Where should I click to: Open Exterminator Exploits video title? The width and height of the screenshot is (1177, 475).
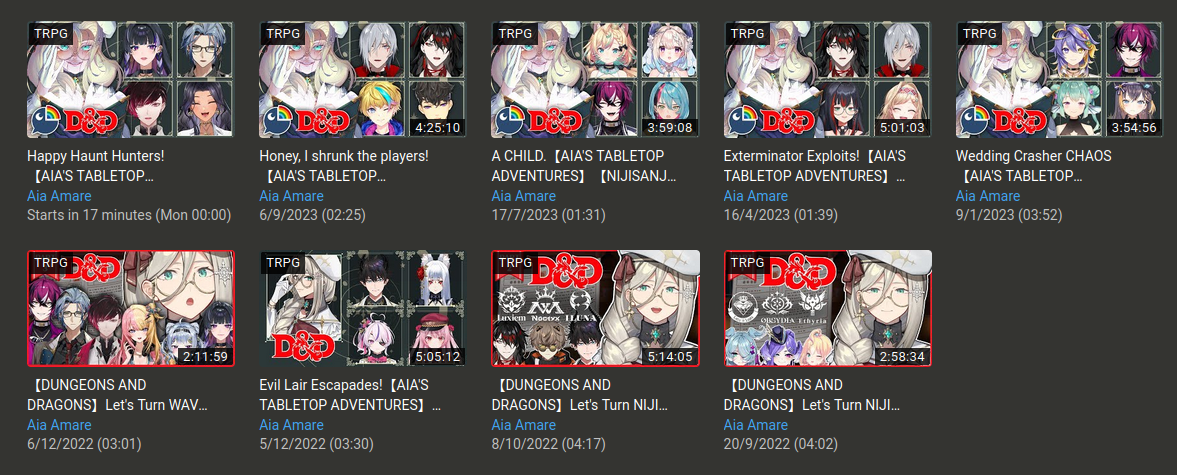pos(815,167)
